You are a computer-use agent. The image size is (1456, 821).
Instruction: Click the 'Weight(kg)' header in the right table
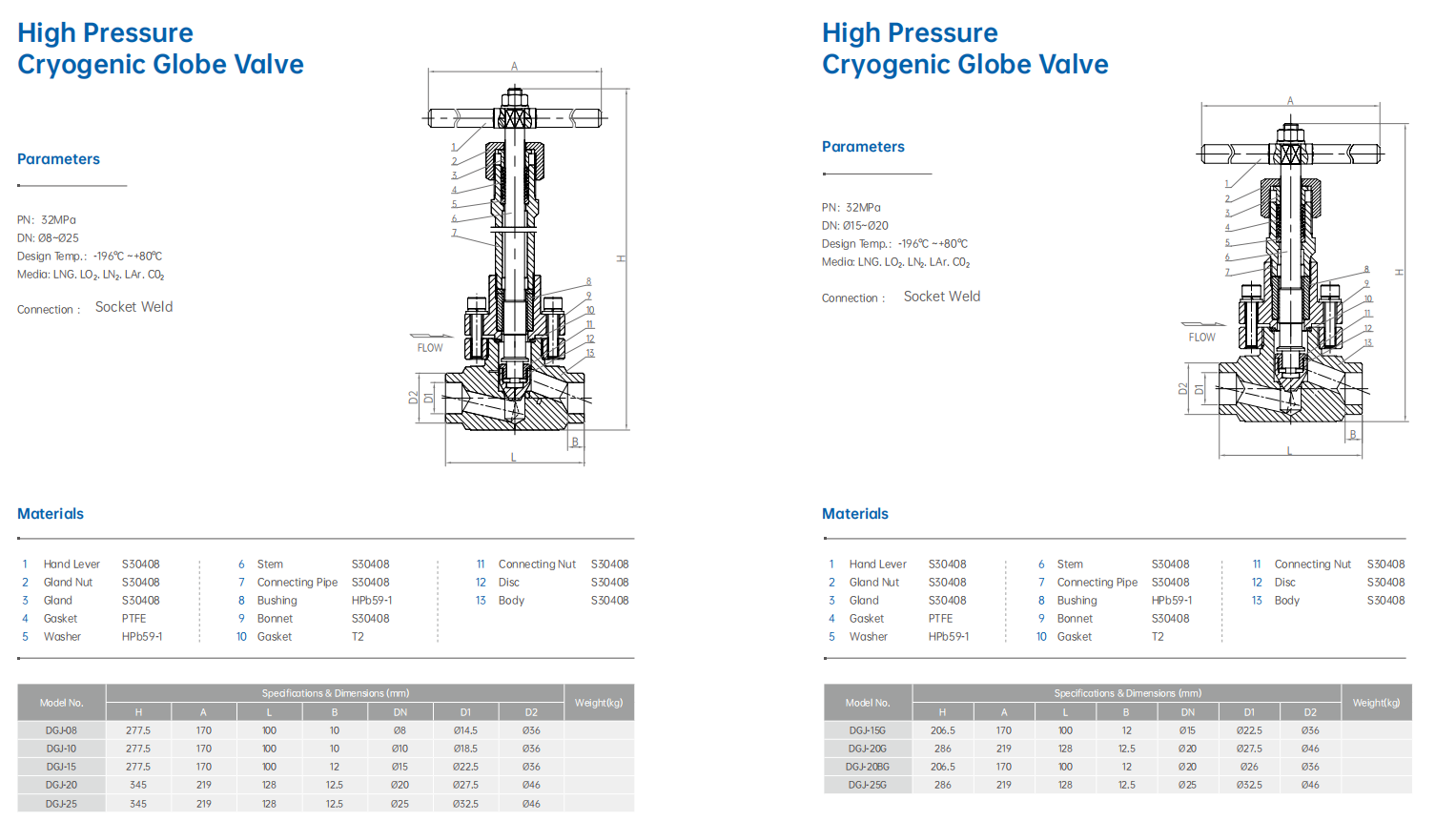[x=1376, y=703]
